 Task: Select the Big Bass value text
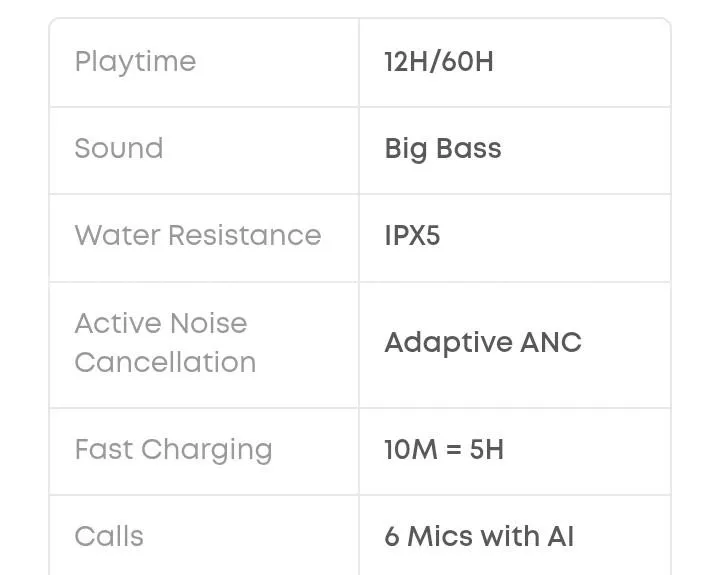443,149
